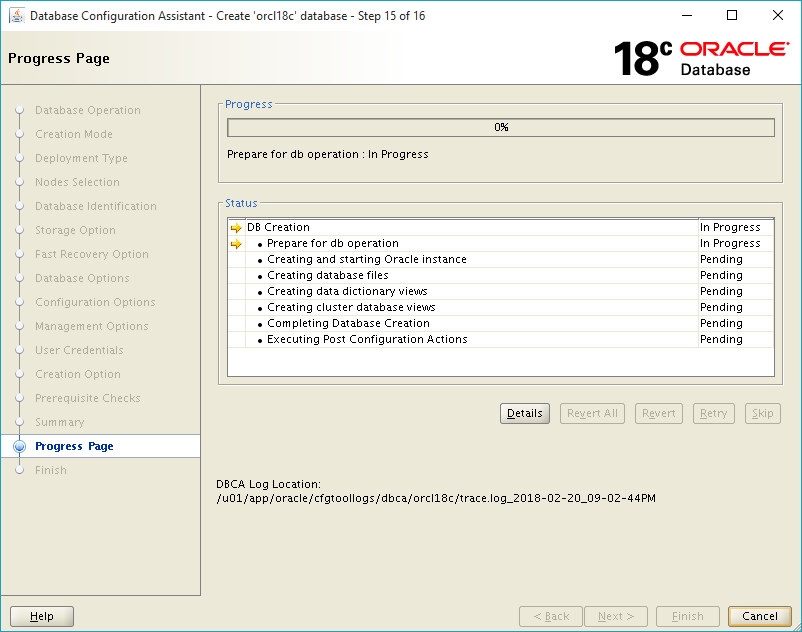Screen dimensions: 802x632
Task: Select Summary step in sidebar
Action: tap(59, 423)
